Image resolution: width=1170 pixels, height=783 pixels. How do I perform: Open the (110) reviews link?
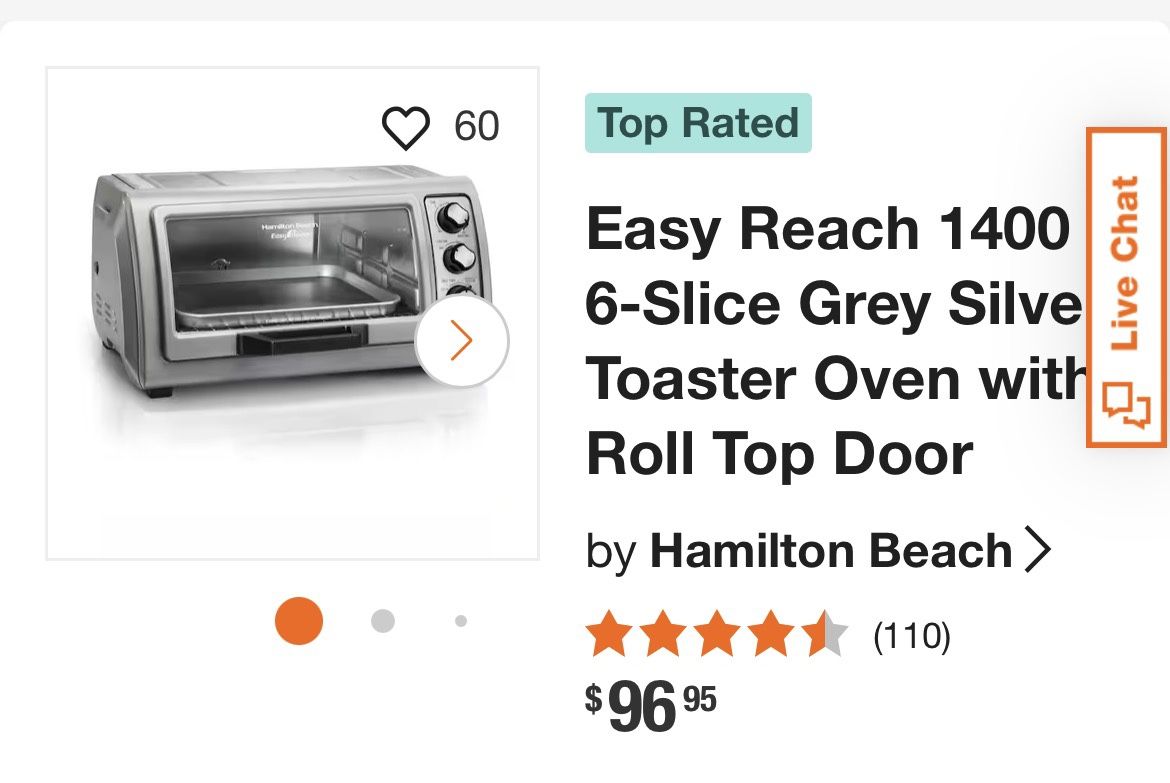(x=911, y=635)
